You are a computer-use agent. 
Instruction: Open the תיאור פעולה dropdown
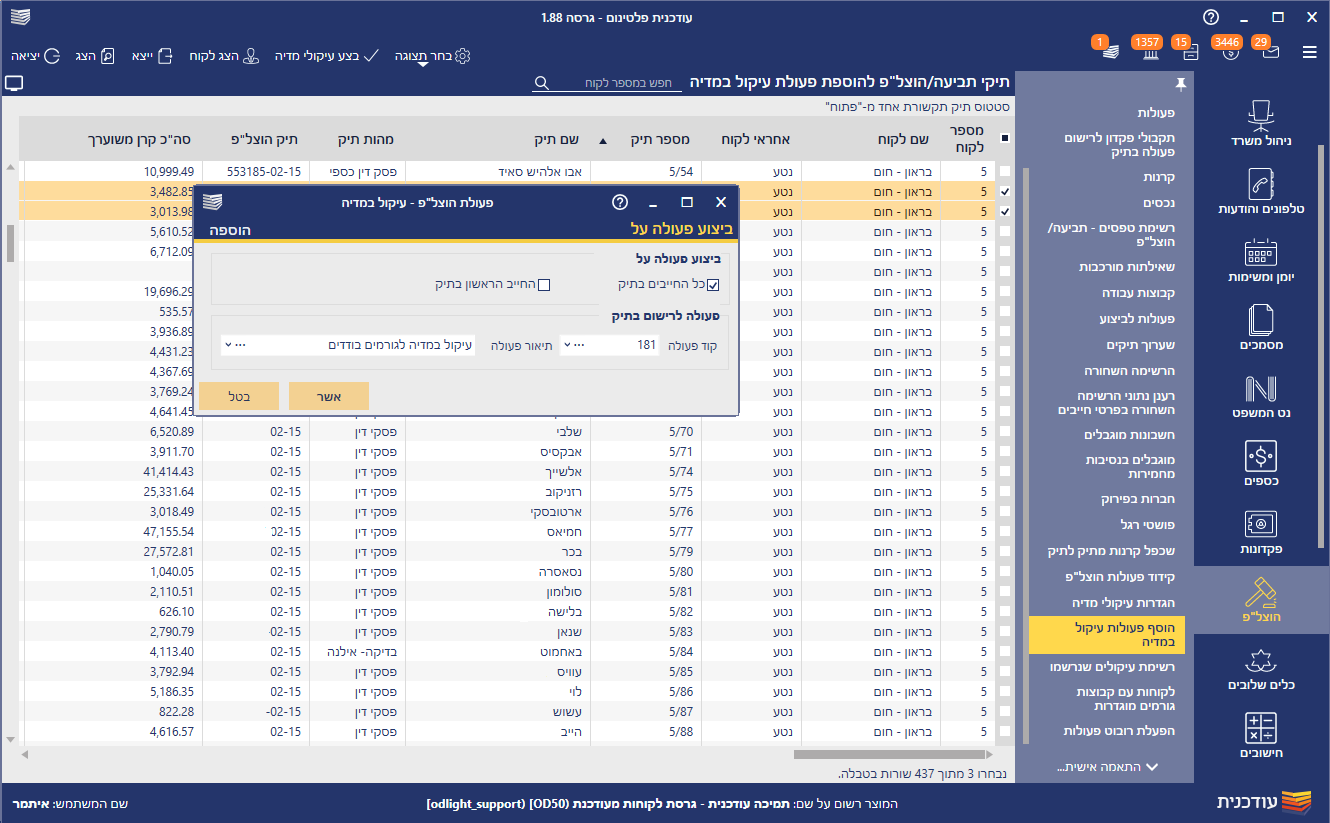(229, 345)
